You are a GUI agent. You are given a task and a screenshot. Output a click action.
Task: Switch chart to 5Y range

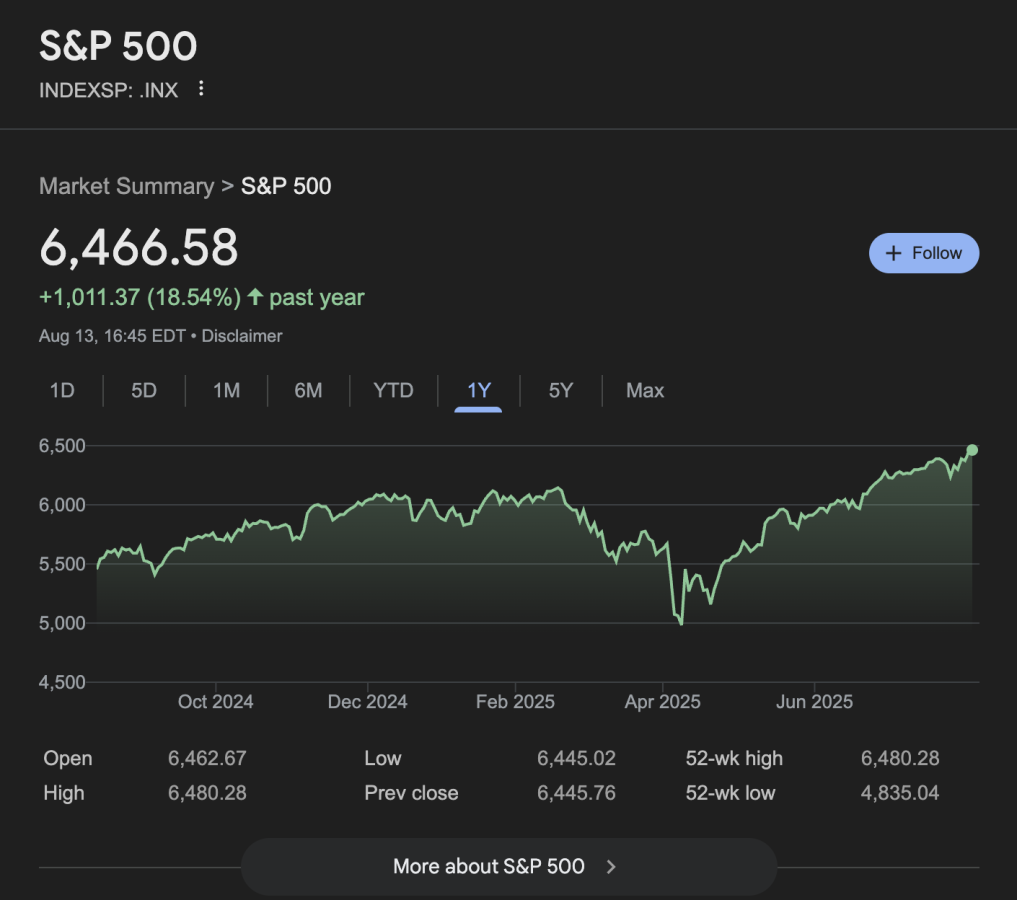click(x=561, y=390)
